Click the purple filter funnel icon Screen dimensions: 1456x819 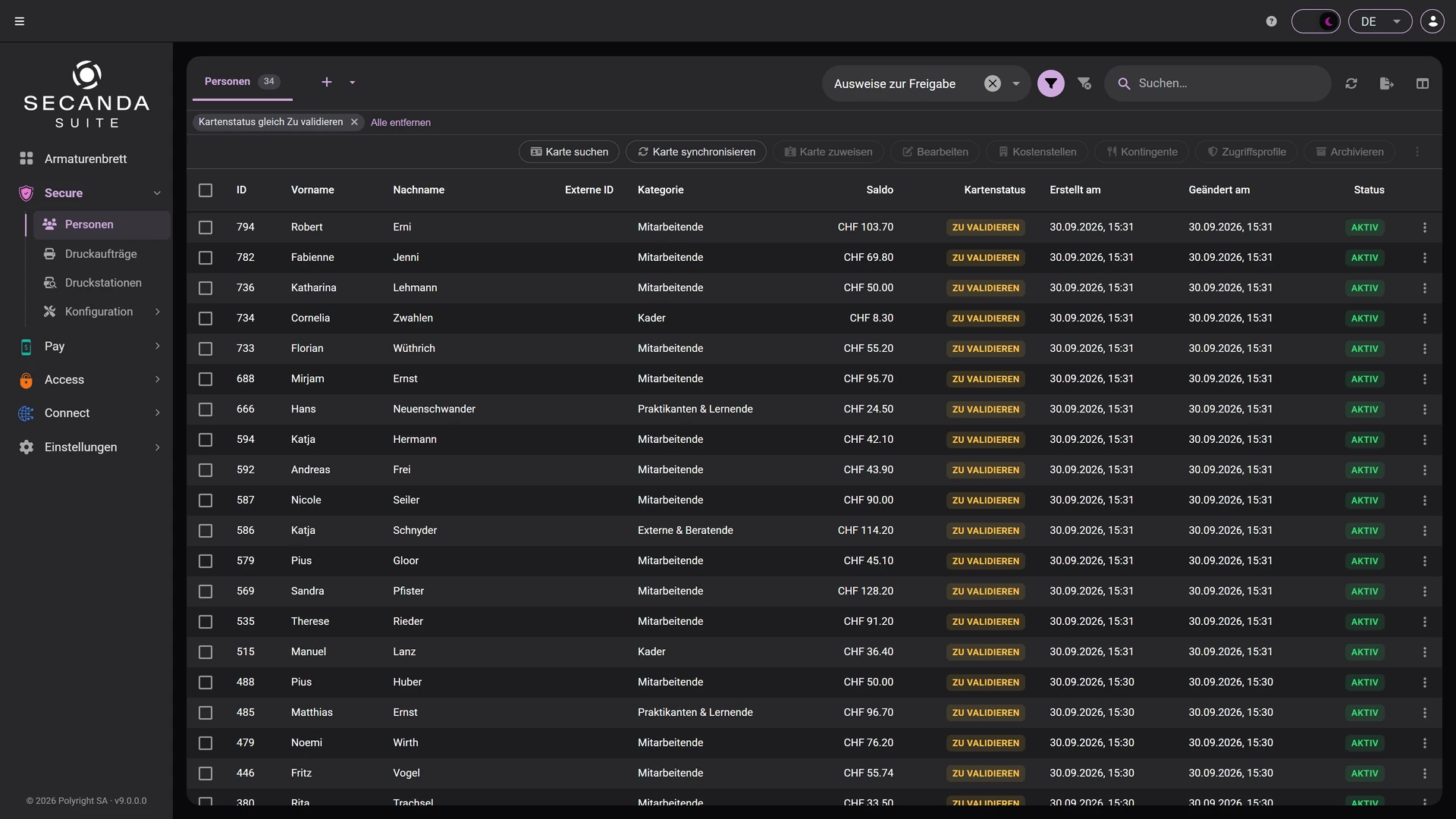coord(1051,83)
